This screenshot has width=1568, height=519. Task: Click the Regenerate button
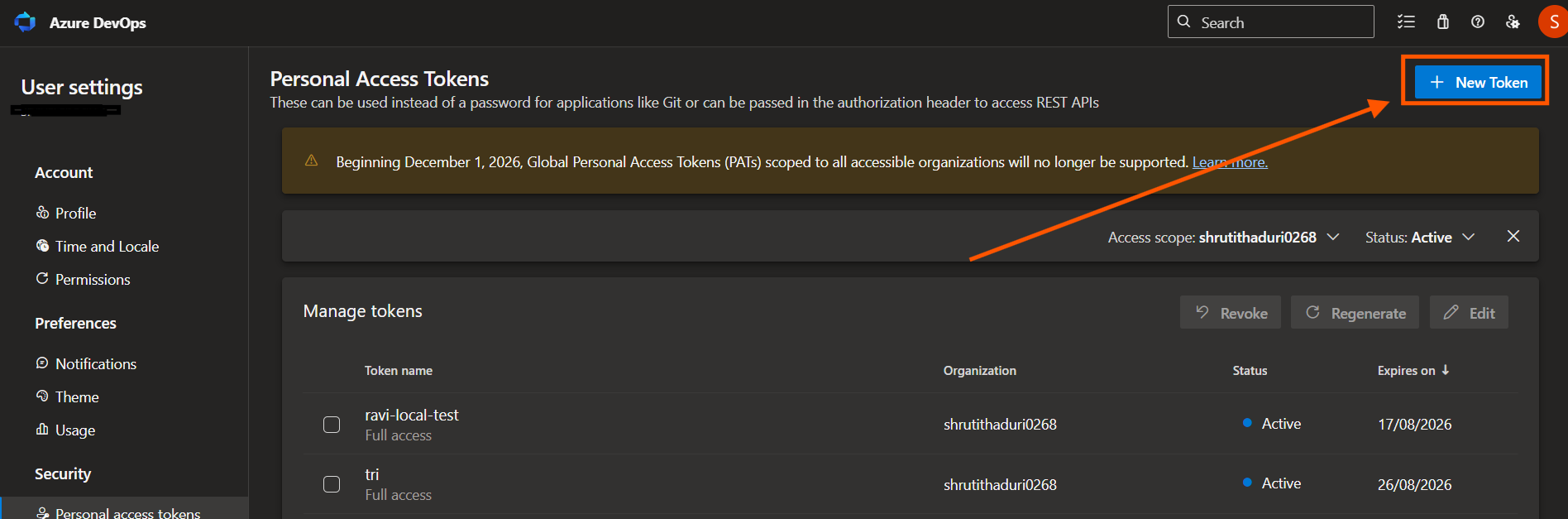click(1355, 312)
